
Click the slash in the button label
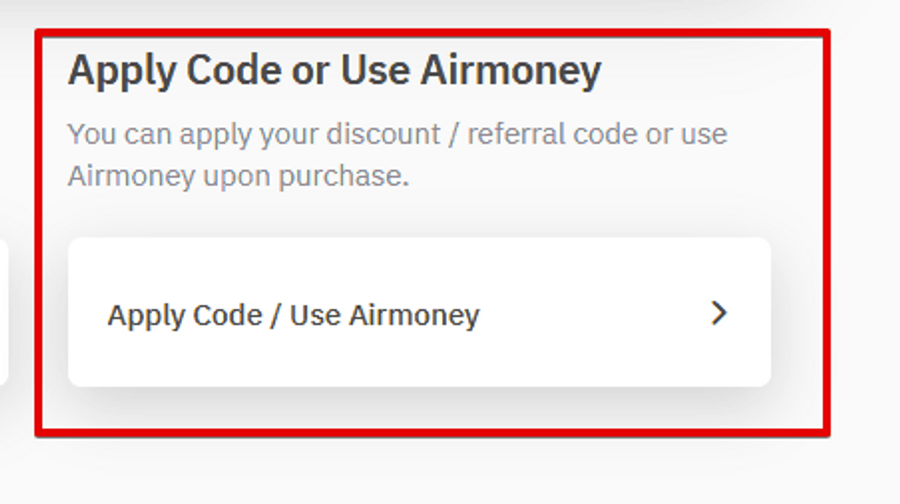272,315
